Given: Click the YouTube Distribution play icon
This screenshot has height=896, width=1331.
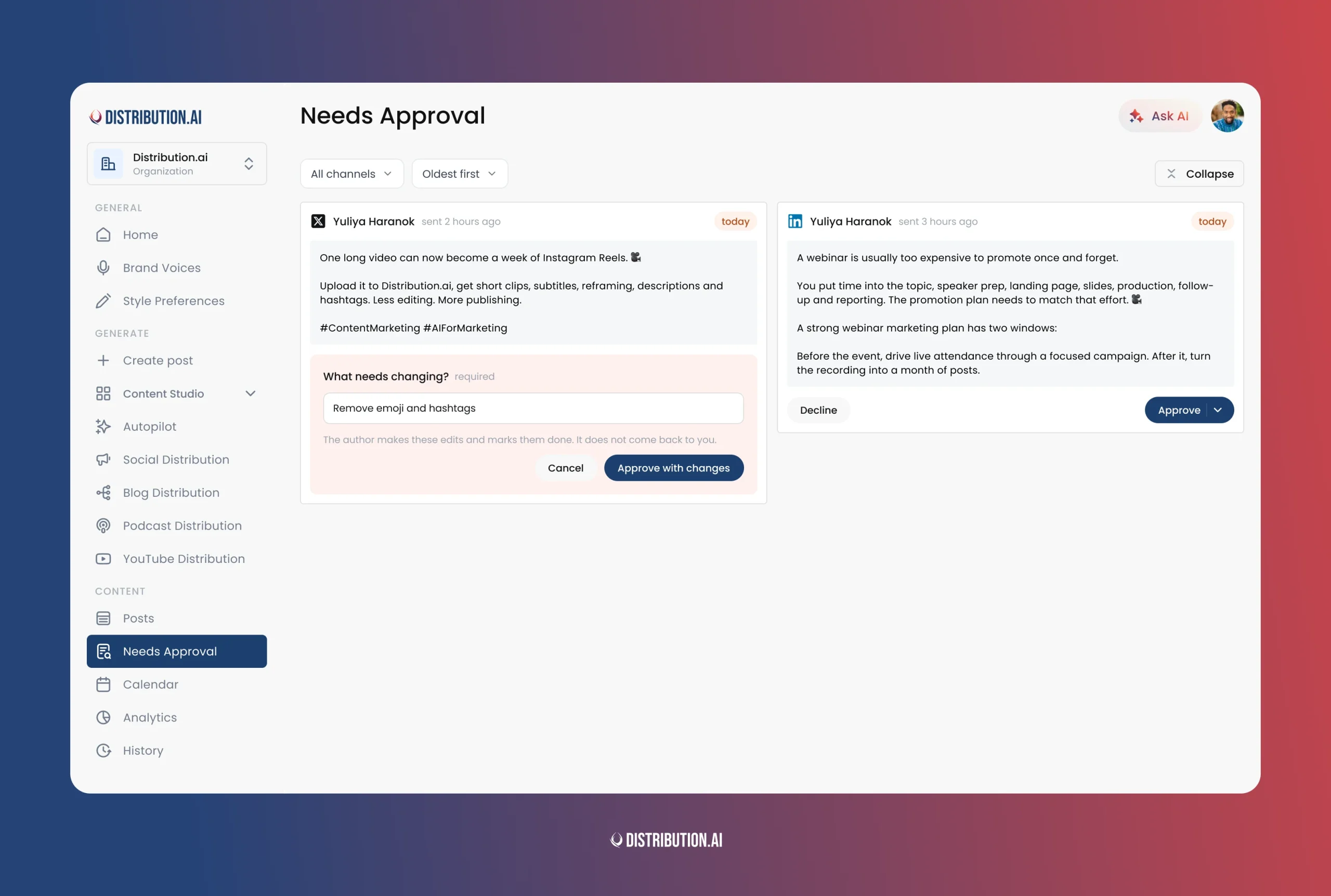Looking at the screenshot, I should pyautogui.click(x=103, y=559).
